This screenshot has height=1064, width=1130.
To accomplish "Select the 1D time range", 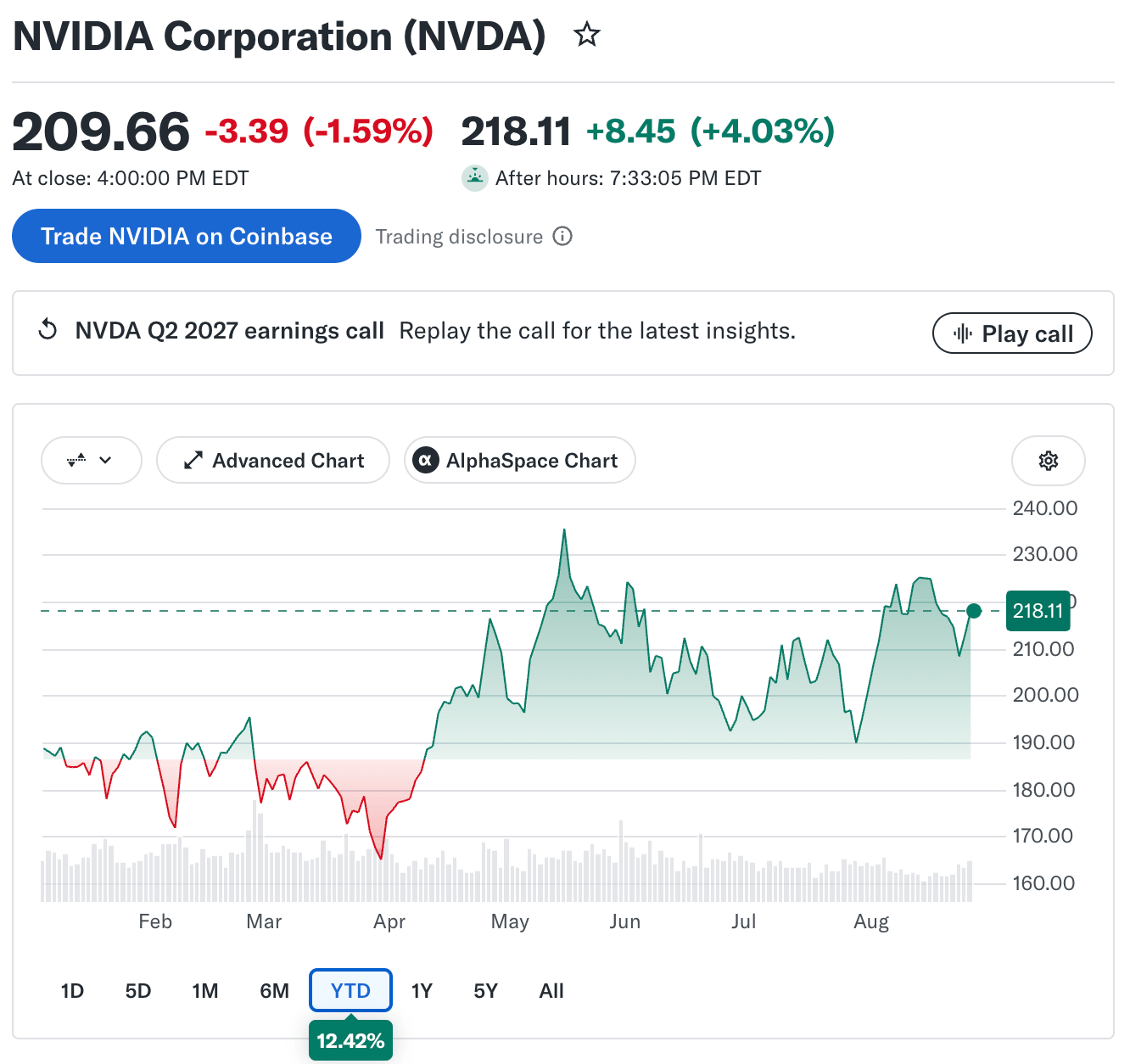I will tap(73, 991).
